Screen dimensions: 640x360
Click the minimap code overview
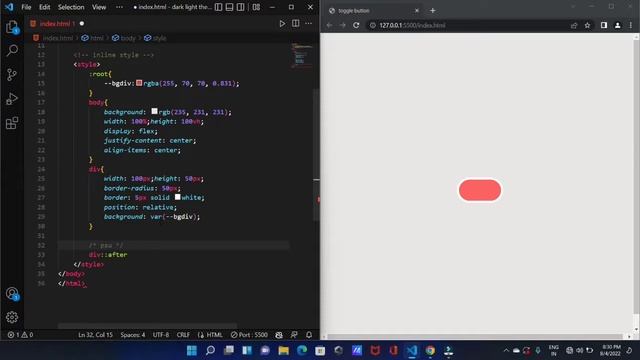pos(301,55)
